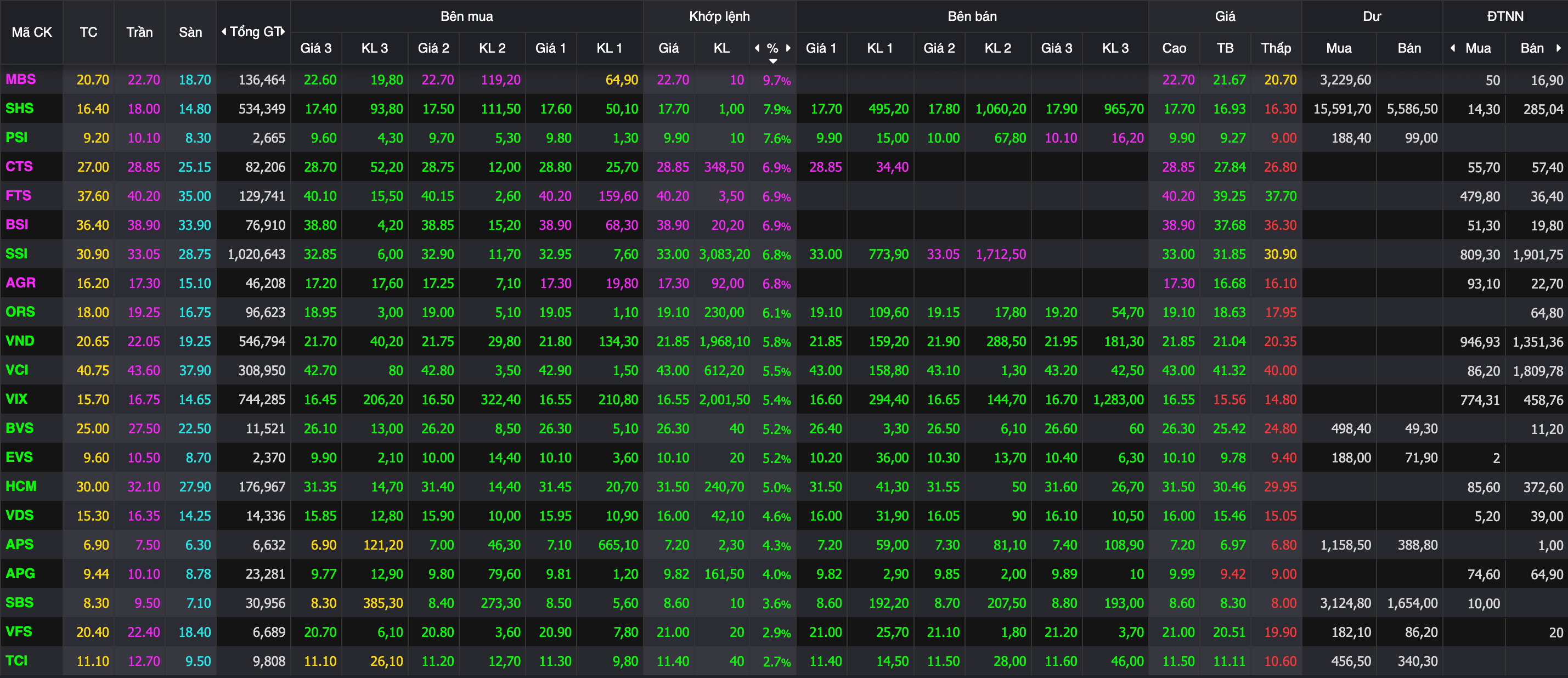Click the Khớp lệnh KL column header
1568x678 pixels.
tap(722, 48)
